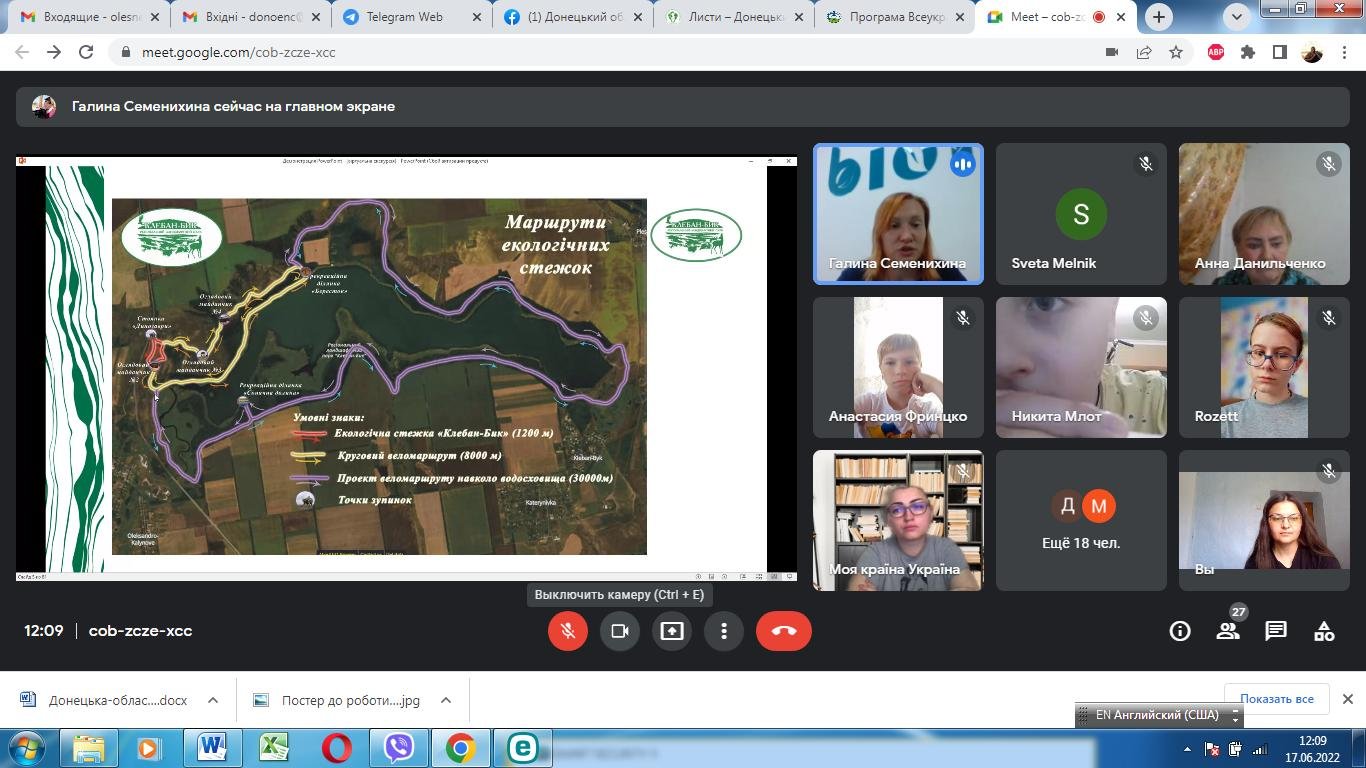Open the 'Ещё 18 чел.' tile
The width and height of the screenshot is (1366, 768).
coord(1081,520)
